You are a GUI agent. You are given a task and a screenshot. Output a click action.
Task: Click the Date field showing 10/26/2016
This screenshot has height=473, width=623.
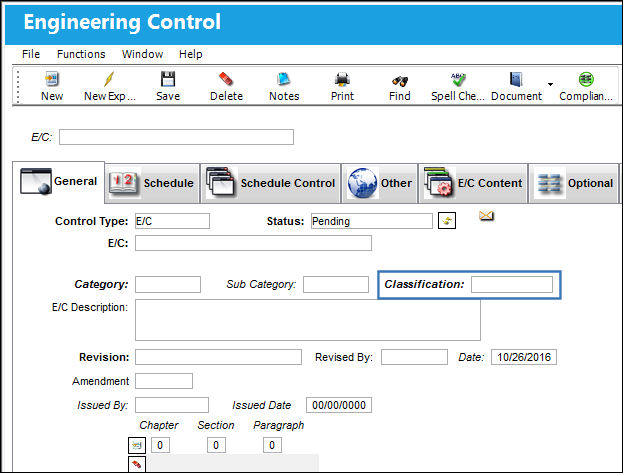(x=524, y=357)
